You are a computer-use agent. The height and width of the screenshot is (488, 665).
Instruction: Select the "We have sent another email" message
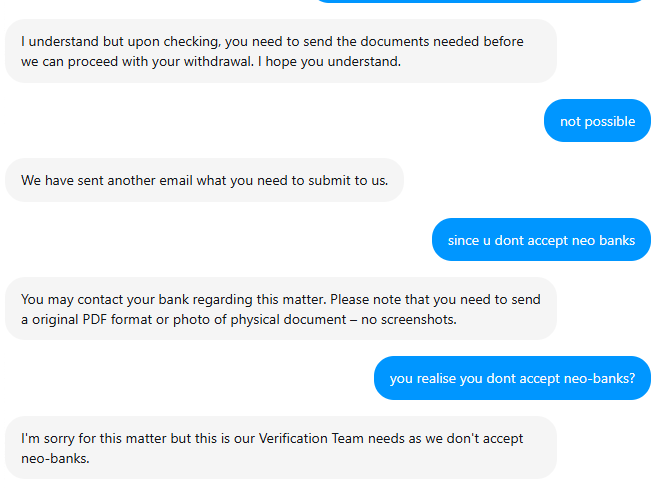point(204,180)
